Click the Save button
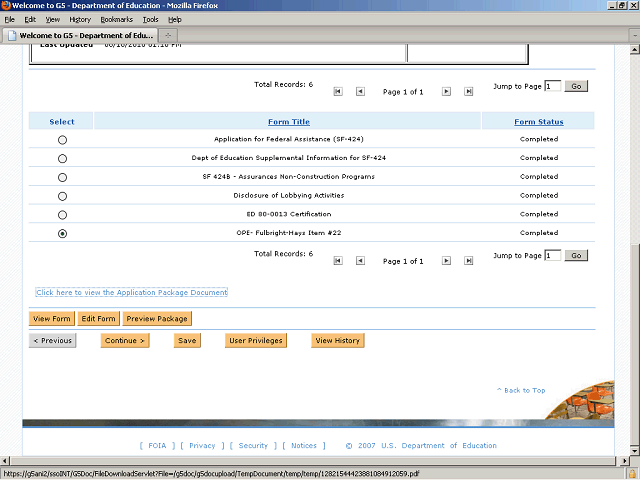 pos(187,340)
